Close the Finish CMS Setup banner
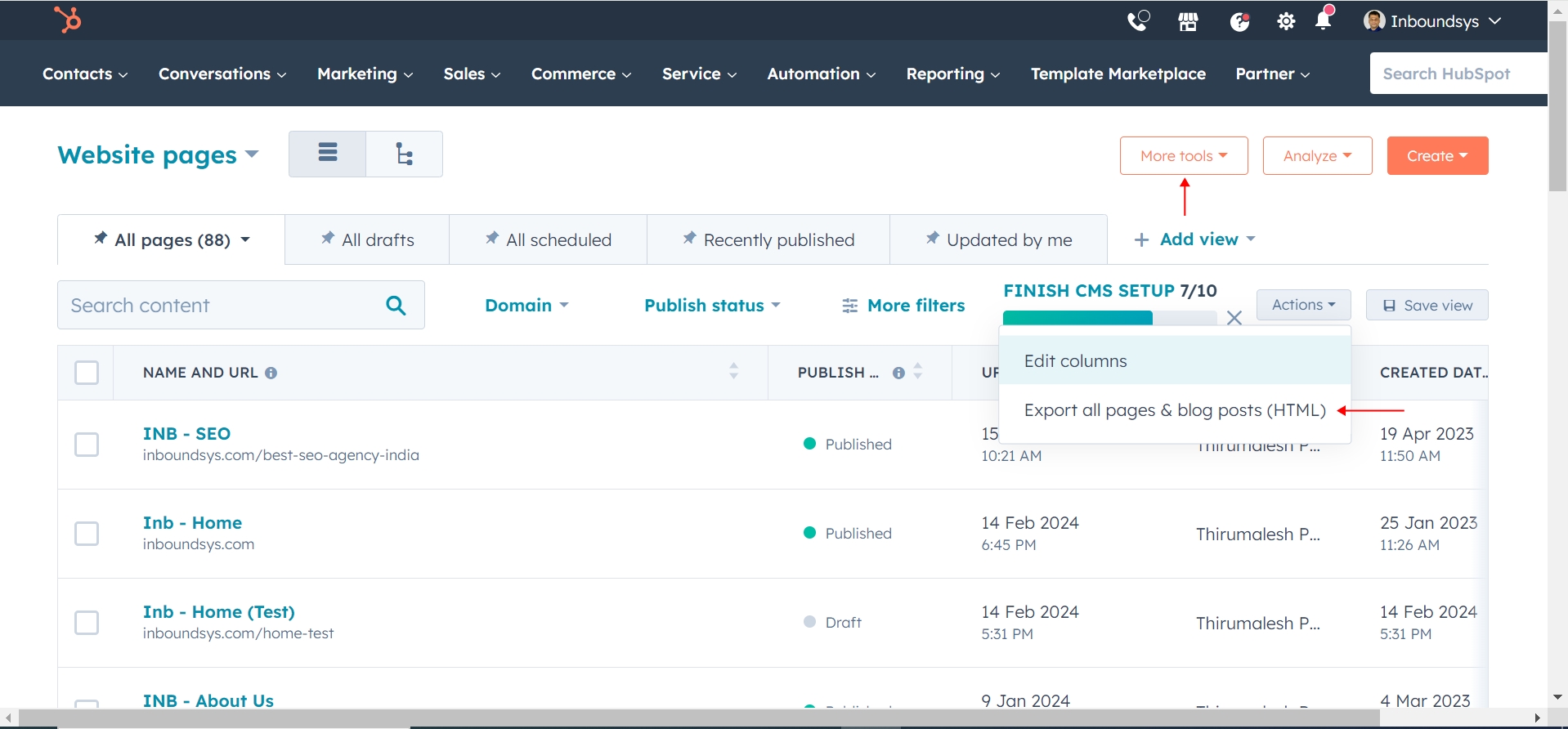1568x729 pixels. [1234, 318]
